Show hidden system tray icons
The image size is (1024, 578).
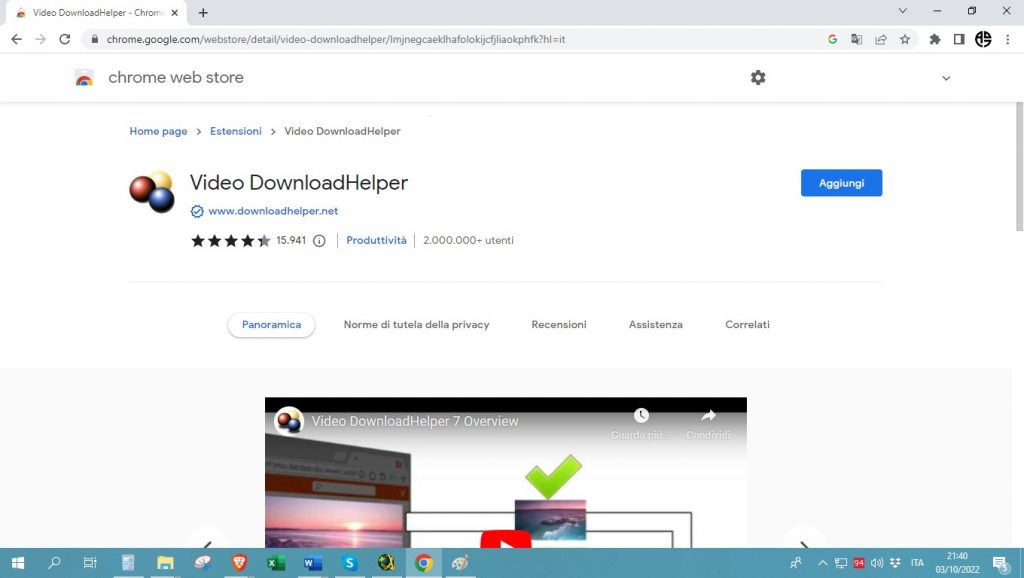[x=823, y=563]
